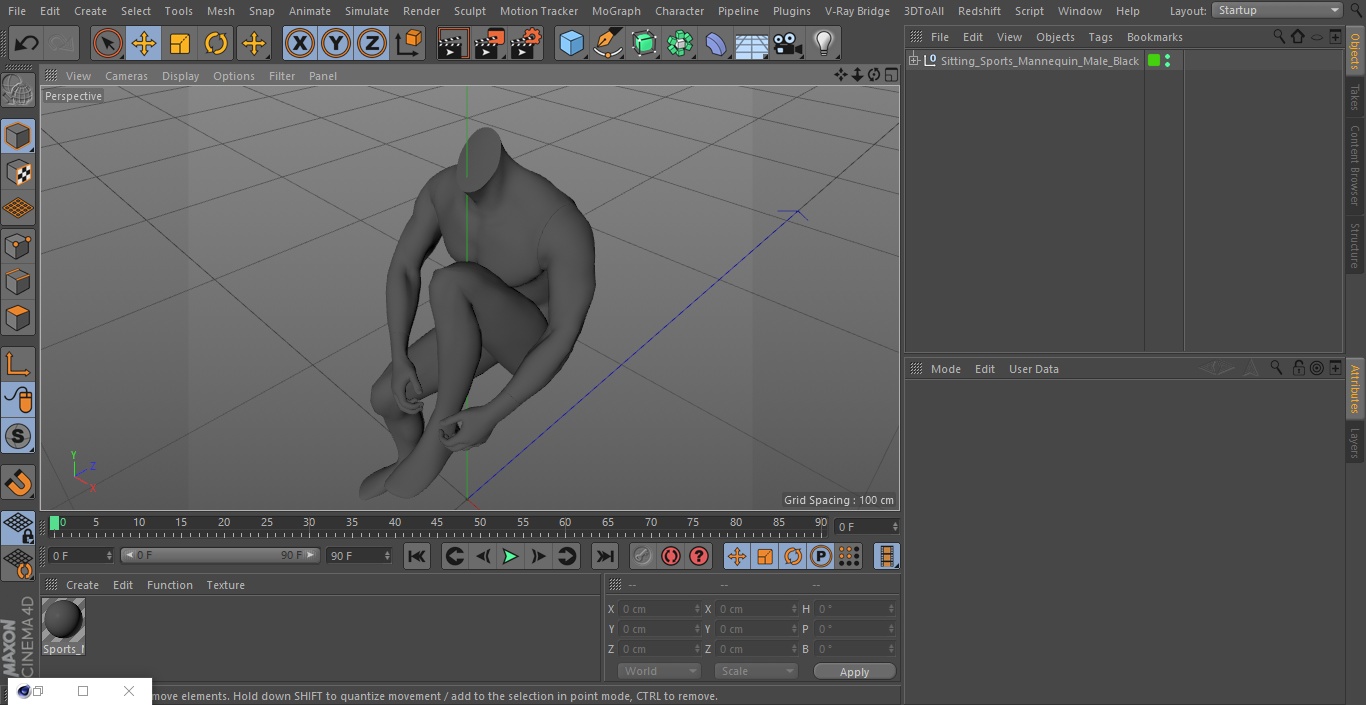Click the preview range slider bar

[220, 555]
